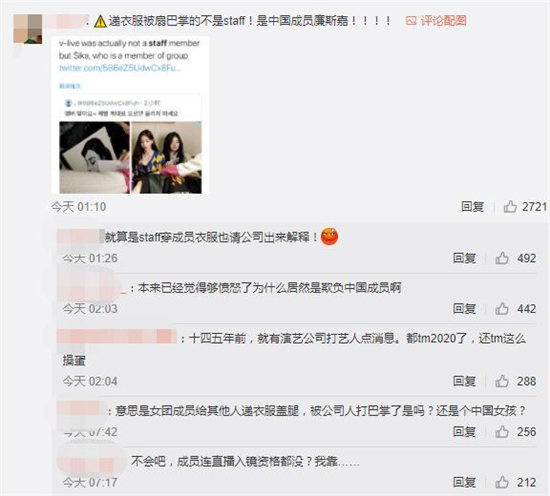Open the attached tweet screenshot image
550x496 pixels.
[x=130, y=115]
